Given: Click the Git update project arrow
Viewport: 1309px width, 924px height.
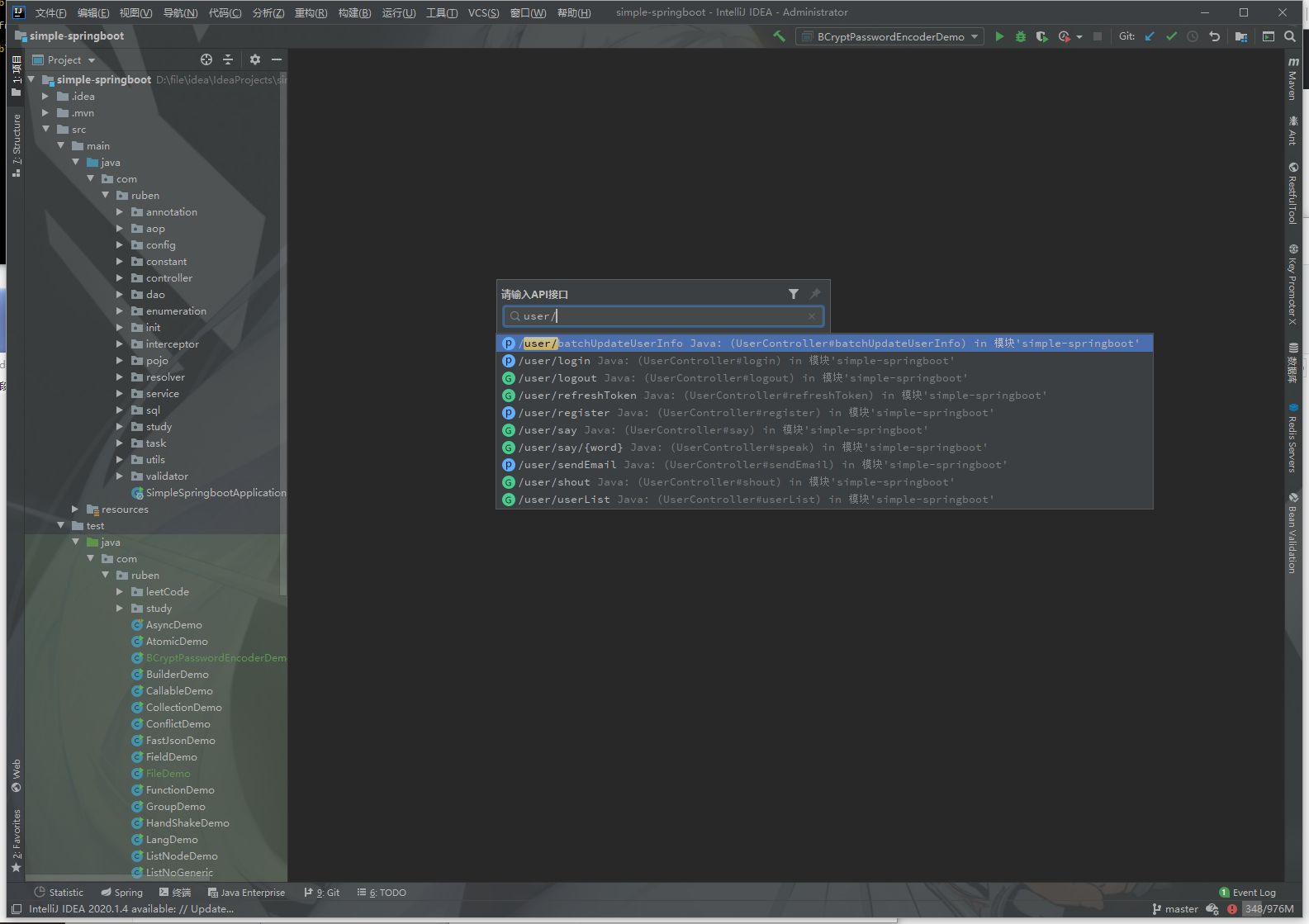Looking at the screenshot, I should [x=1150, y=36].
